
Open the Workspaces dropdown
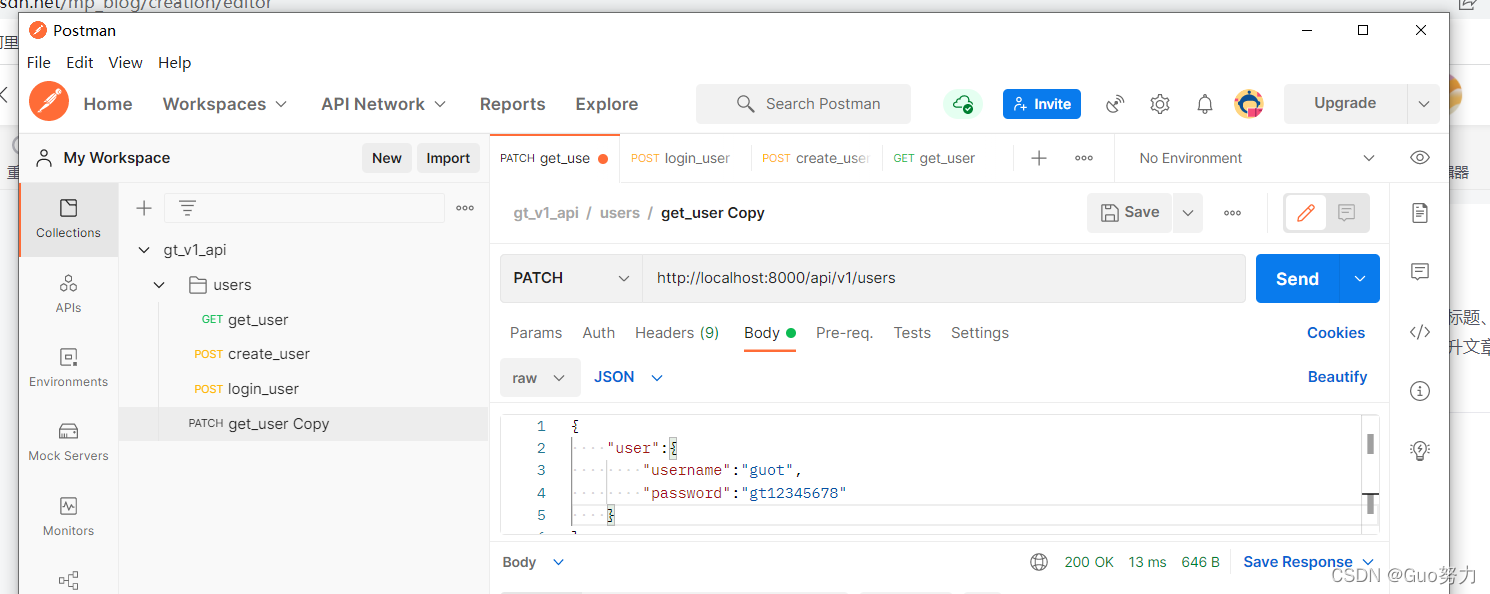(x=225, y=104)
